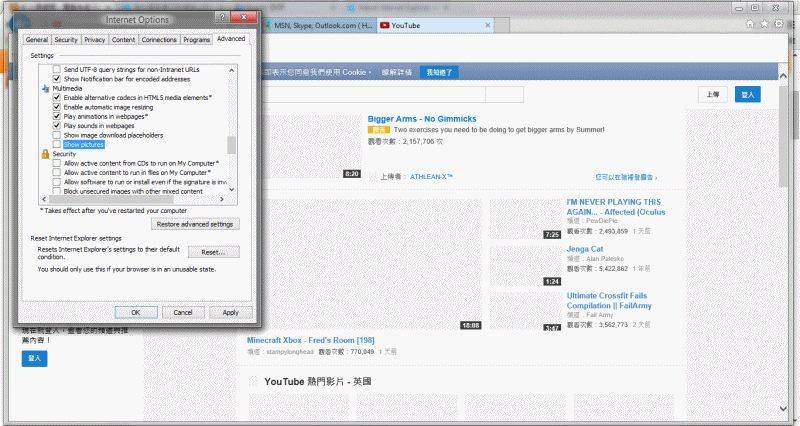
Task: Open I'M NEVER PLAYING THIS AGAIN video link
Action: click(616, 207)
